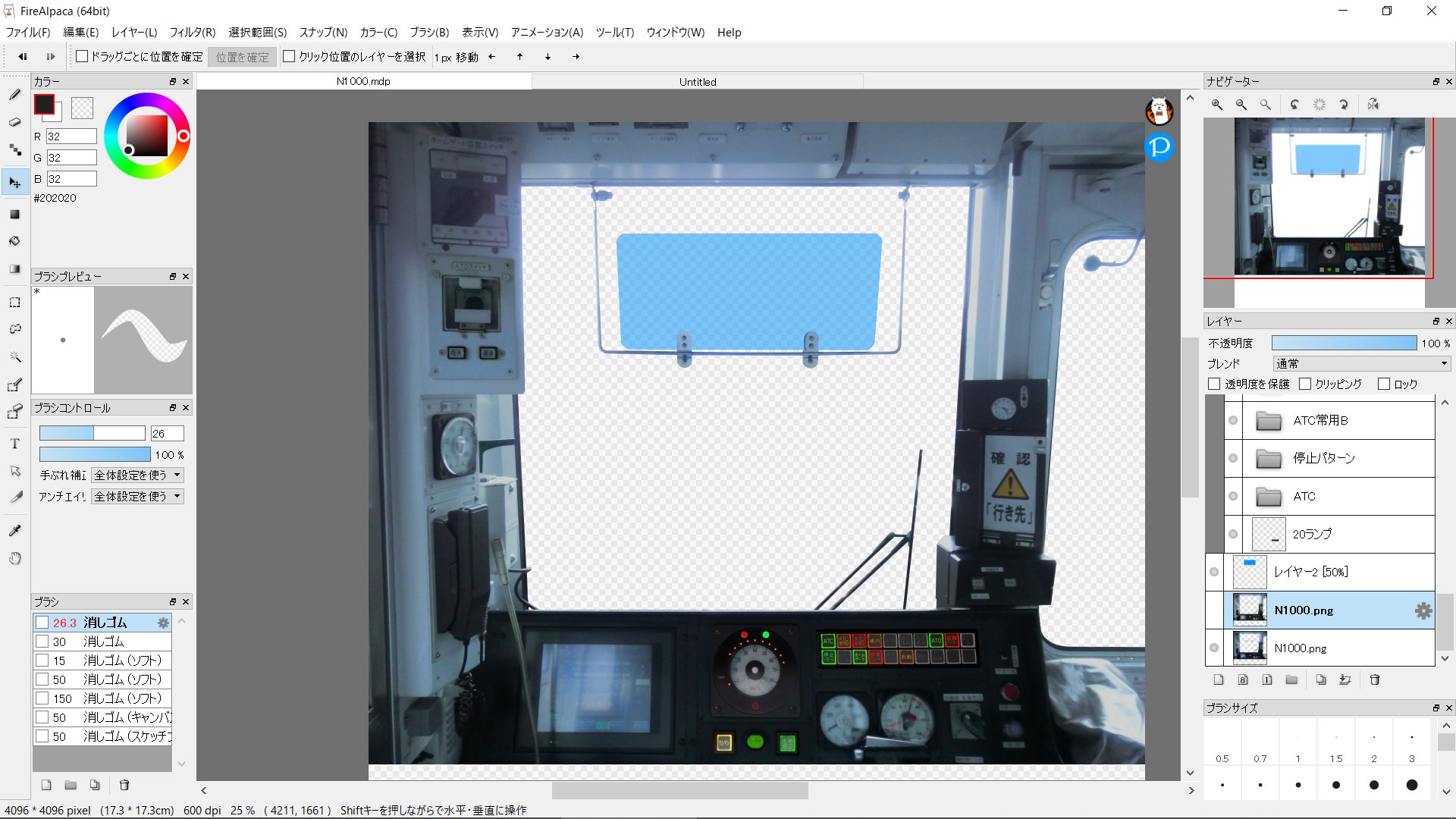Switch to the Untitled document tab
This screenshot has width=1456, height=819.
[698, 82]
